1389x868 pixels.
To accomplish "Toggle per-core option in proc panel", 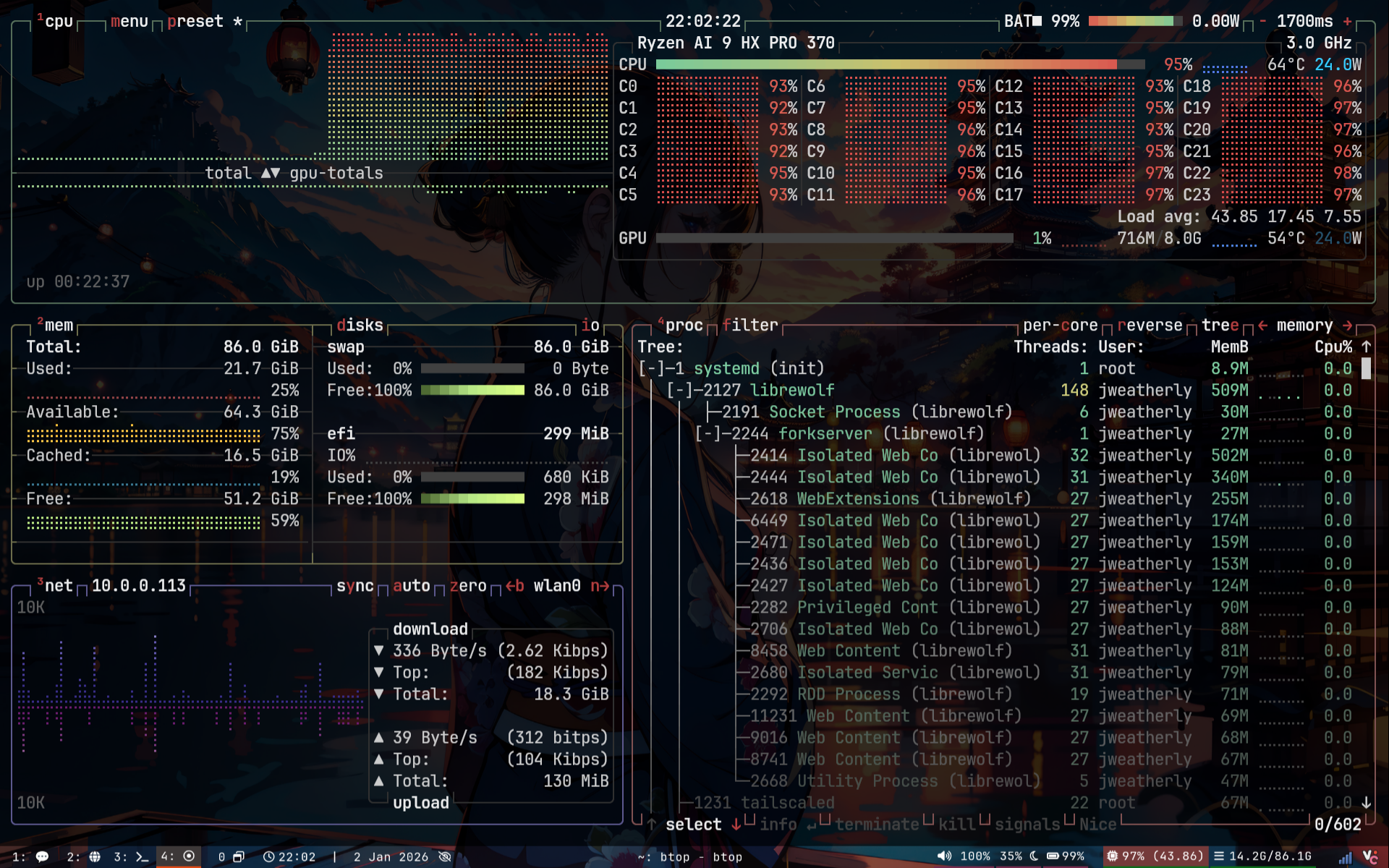I will click(1060, 325).
